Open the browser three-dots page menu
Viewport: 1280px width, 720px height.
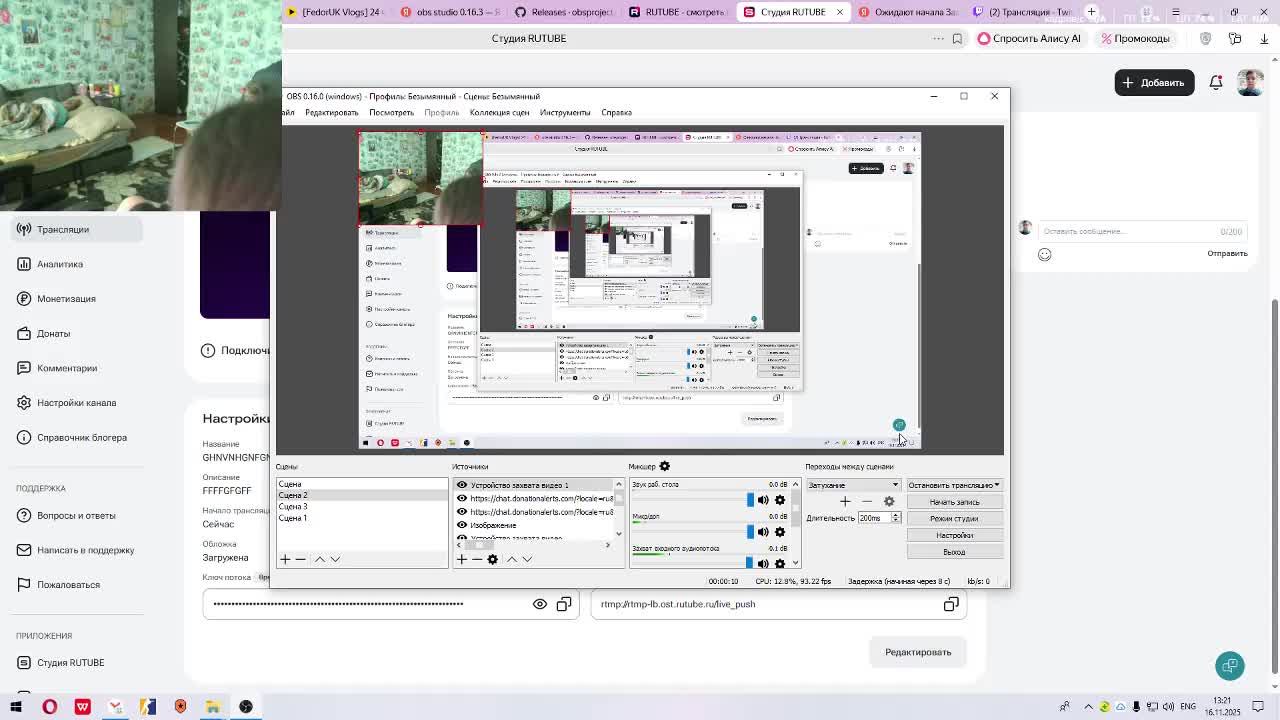(938, 38)
